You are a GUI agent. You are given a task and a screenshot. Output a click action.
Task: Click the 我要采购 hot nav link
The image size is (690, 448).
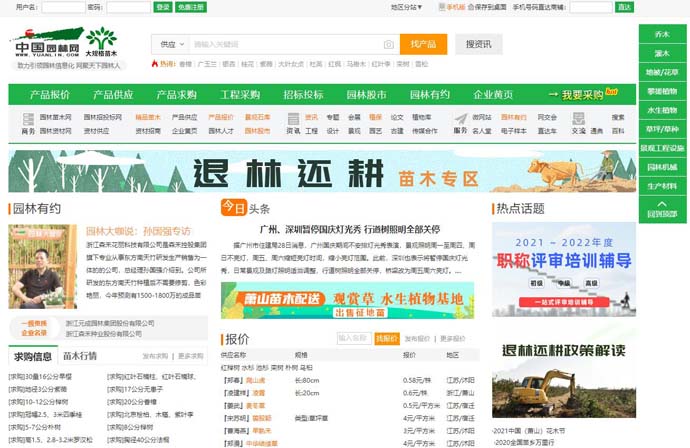[583, 94]
